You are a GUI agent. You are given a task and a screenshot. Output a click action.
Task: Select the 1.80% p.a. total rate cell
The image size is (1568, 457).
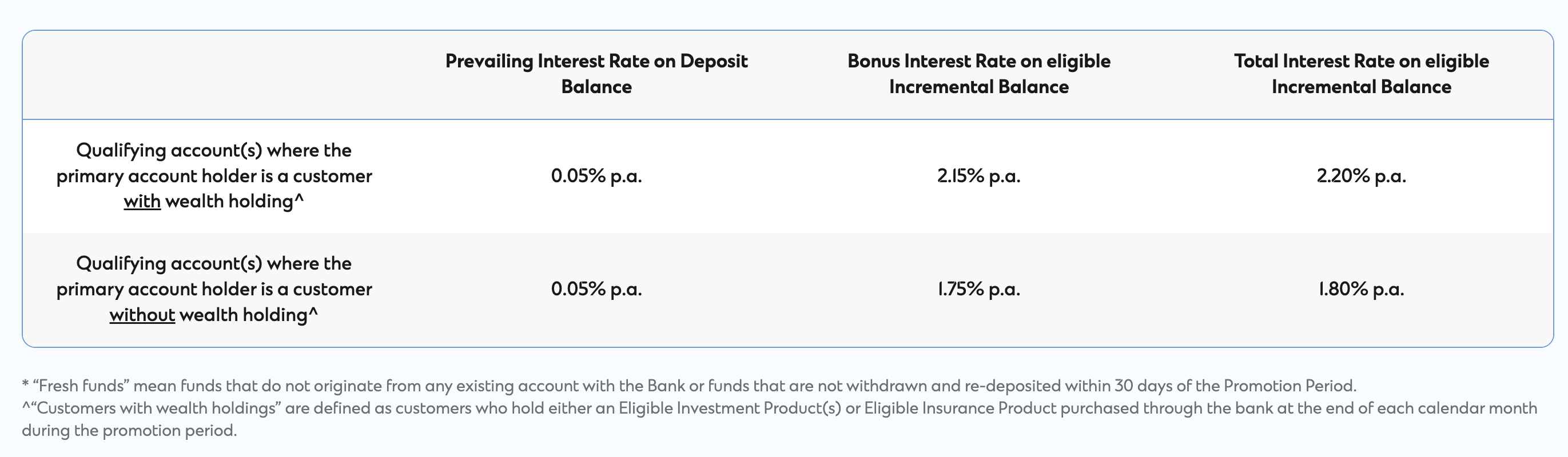click(1361, 289)
